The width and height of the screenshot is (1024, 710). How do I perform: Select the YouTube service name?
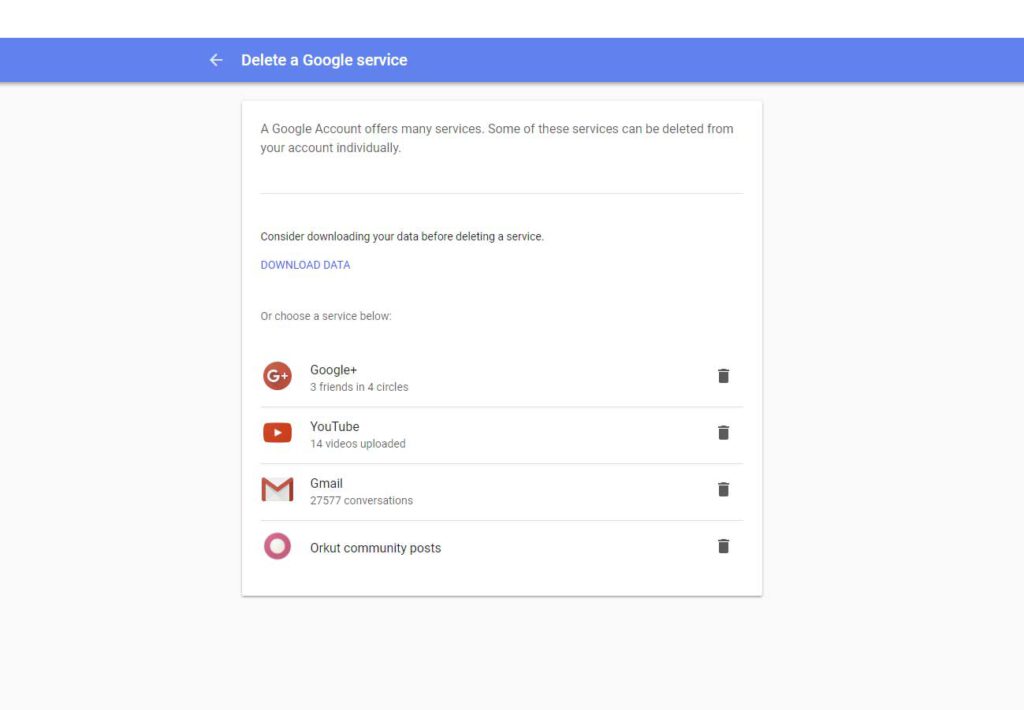pos(334,427)
